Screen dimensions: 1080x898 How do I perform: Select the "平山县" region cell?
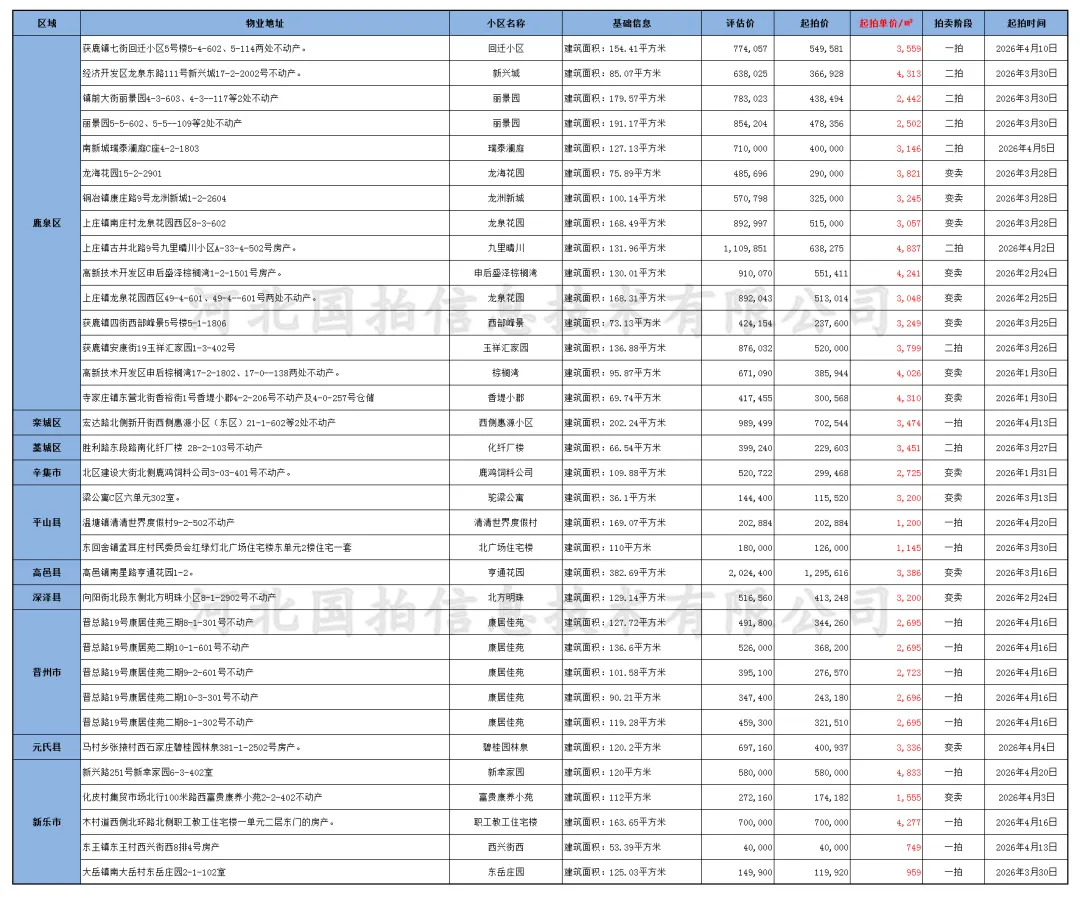tap(47, 523)
